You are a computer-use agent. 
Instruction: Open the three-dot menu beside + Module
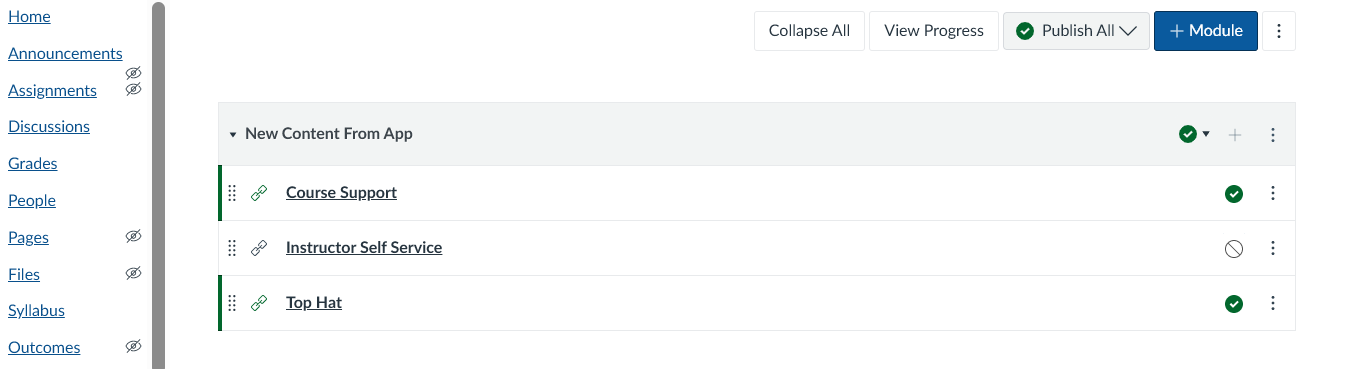[1279, 31]
